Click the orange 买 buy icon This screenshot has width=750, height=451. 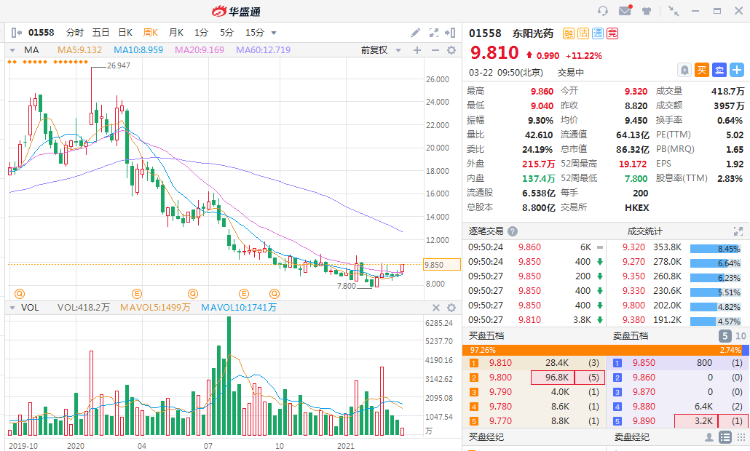pos(702,69)
